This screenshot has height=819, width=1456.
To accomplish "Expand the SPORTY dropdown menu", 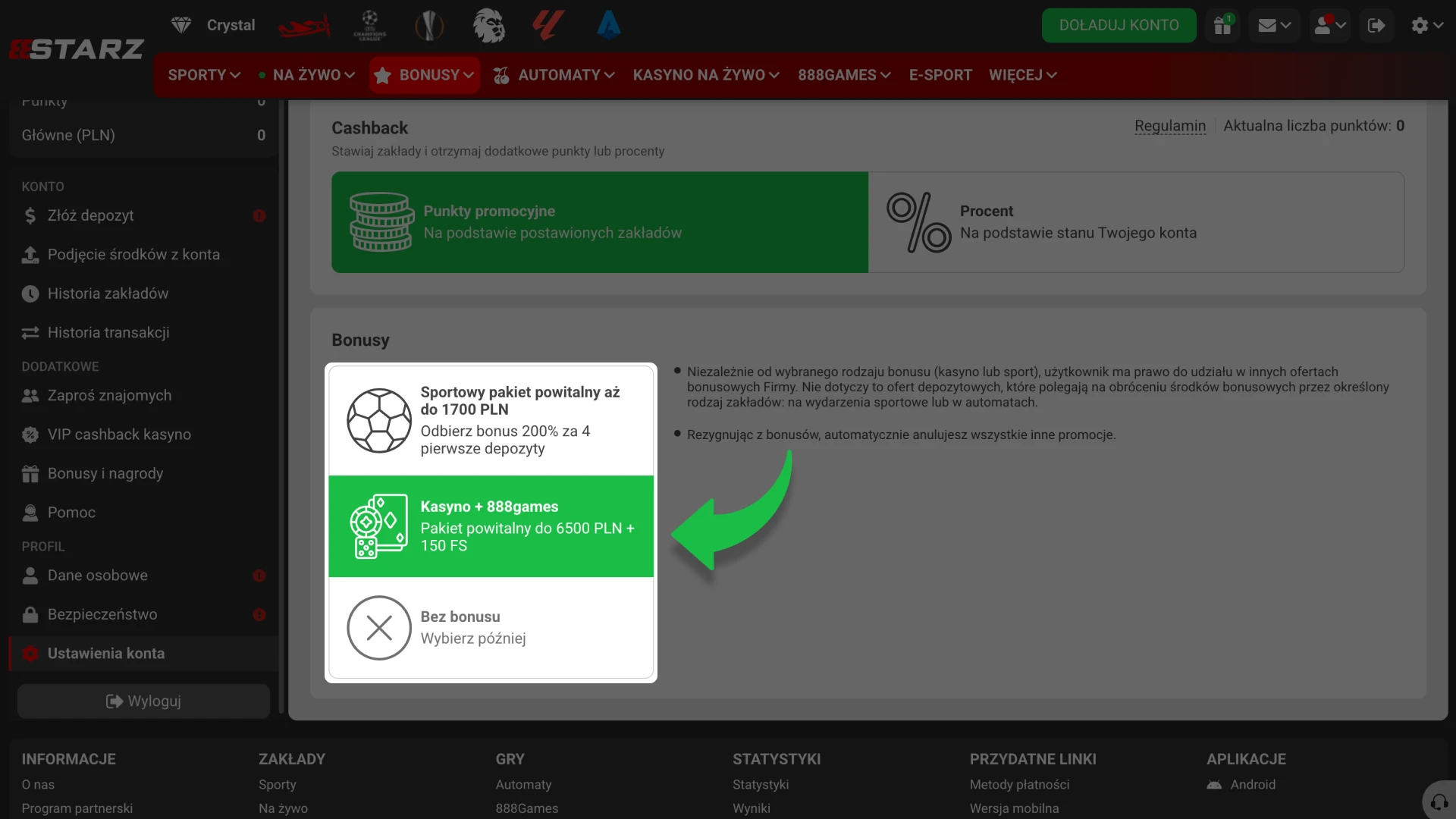I will pos(204,75).
